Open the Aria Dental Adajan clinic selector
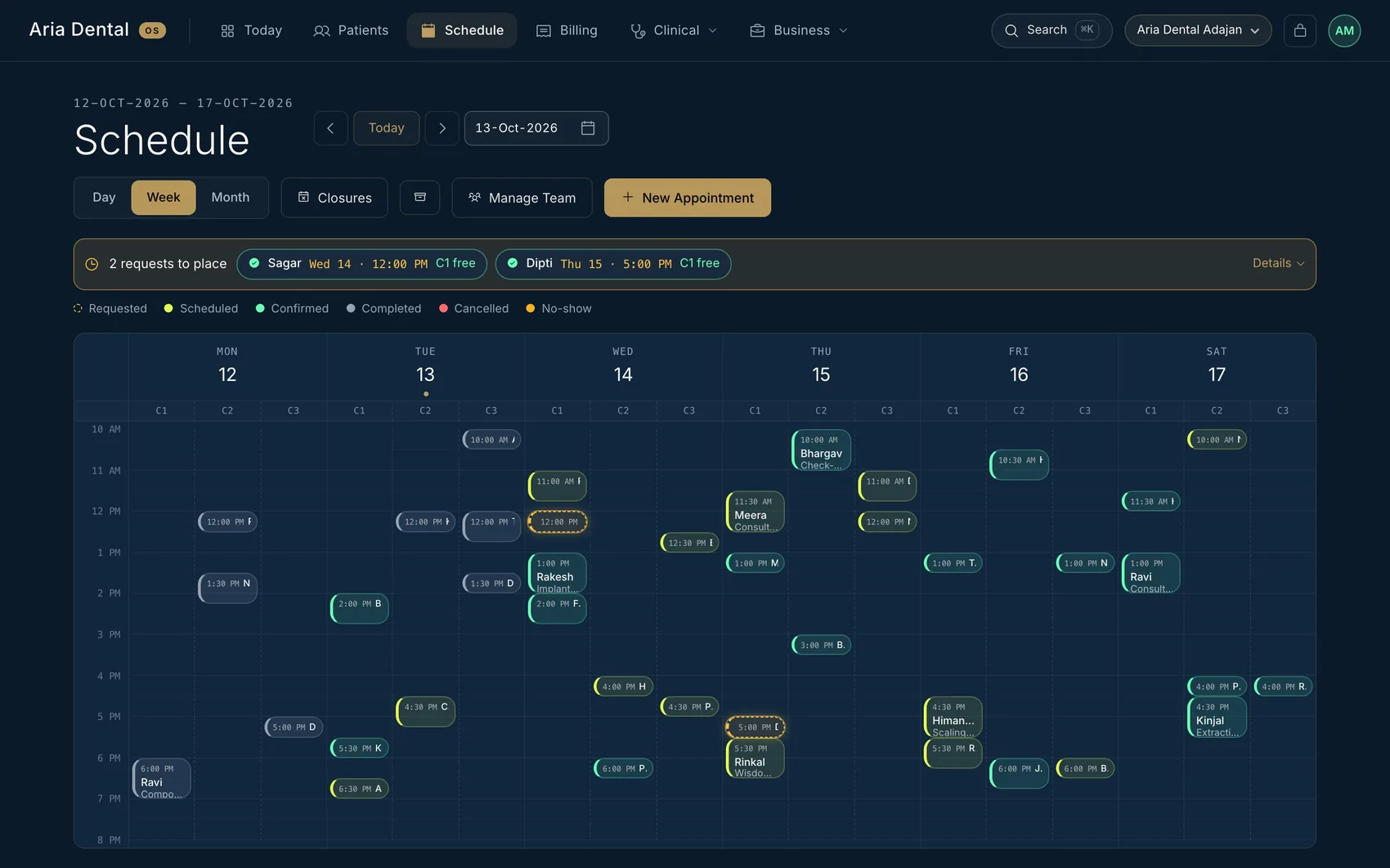 point(1198,30)
